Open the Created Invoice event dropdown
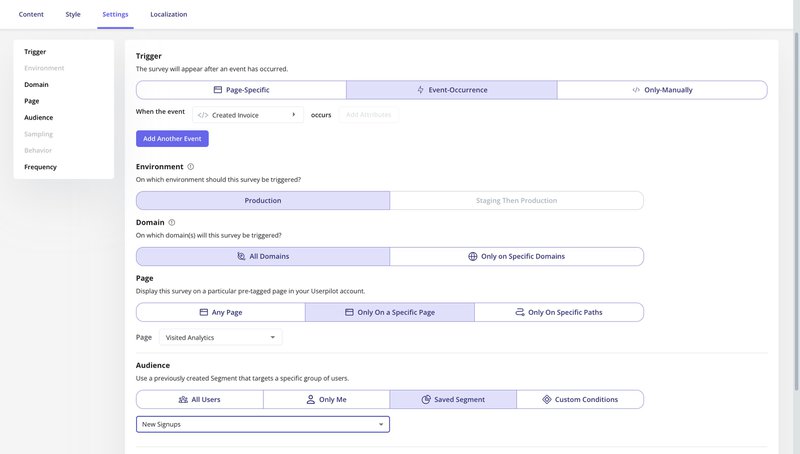Viewport: 800px width, 454px height. click(x=249, y=115)
